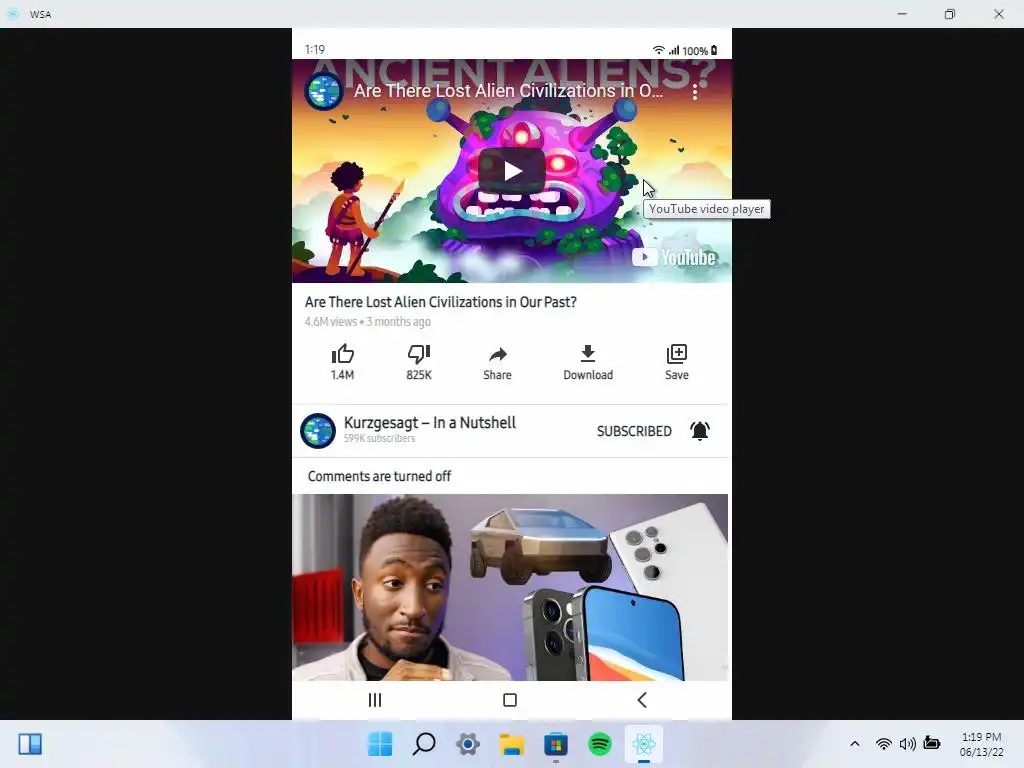Open the clock and date flyout
Screen dimensions: 1024x768
(x=982, y=744)
